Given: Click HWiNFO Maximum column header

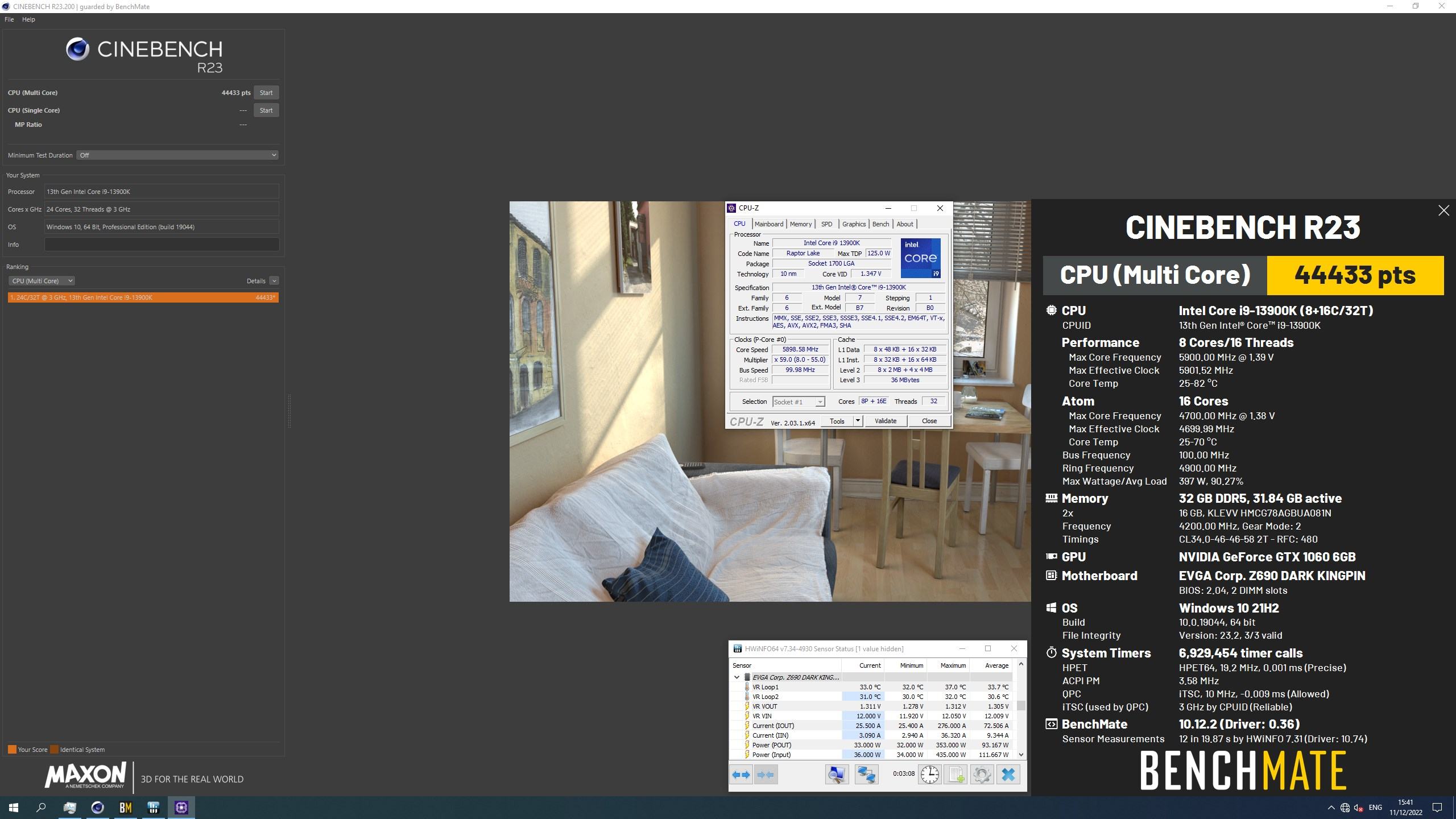Looking at the screenshot, I should tap(948, 665).
